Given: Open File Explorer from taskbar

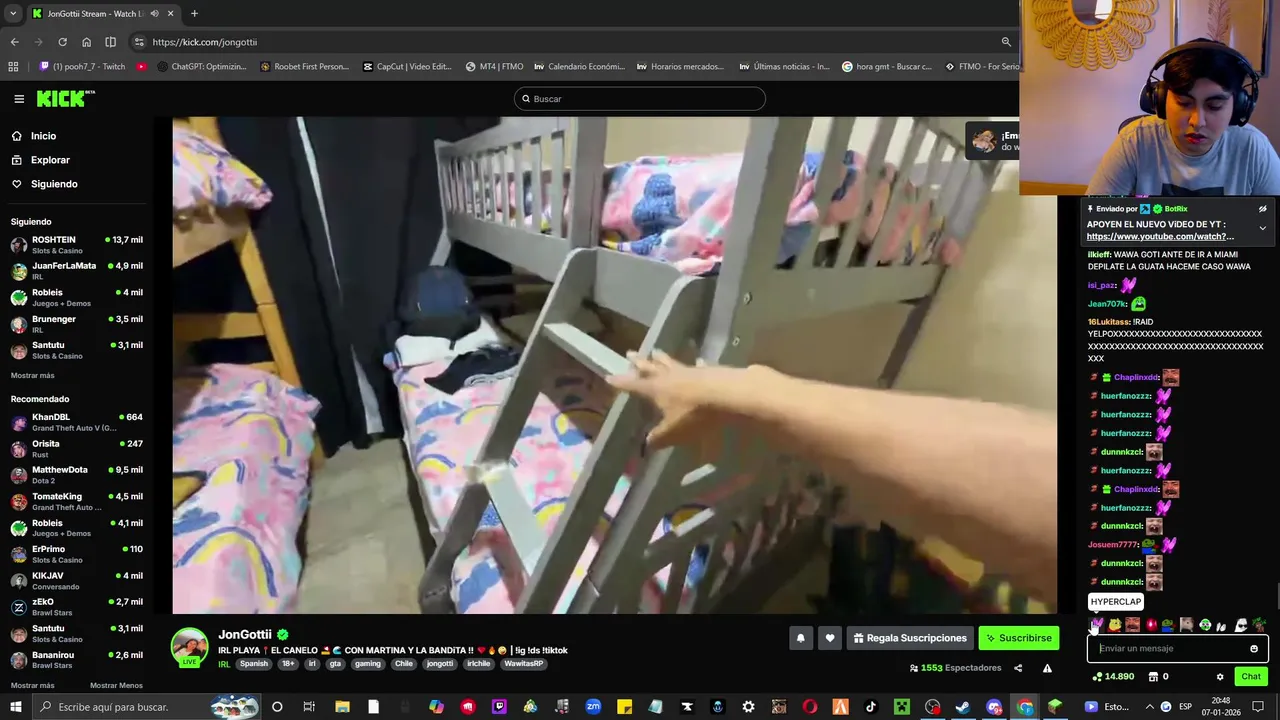Looking at the screenshot, I should click(342, 707).
